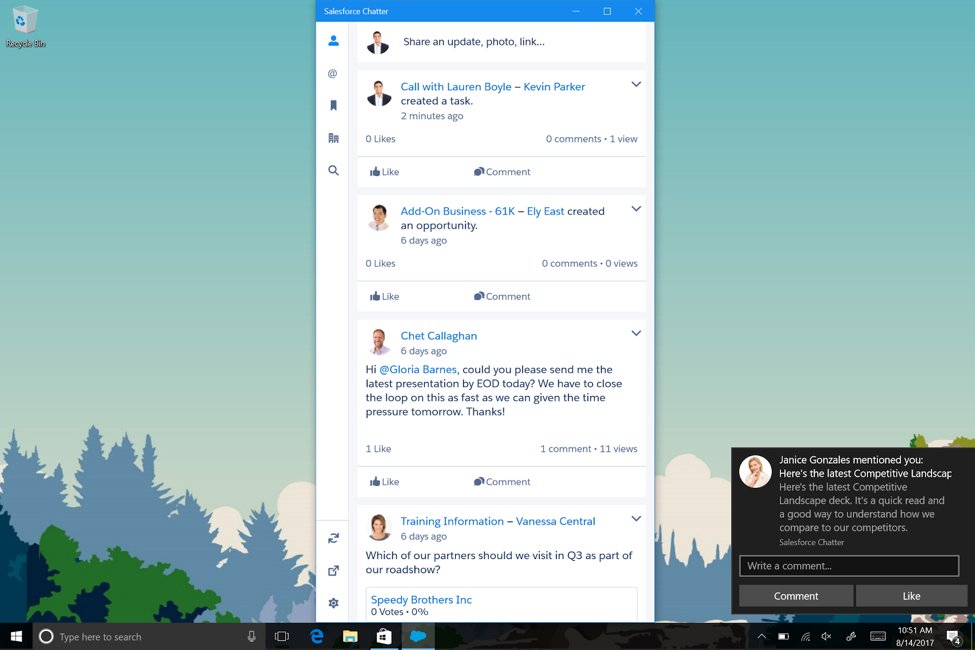Like Chet Callaghan's post
This screenshot has height=650, width=975.
point(384,481)
